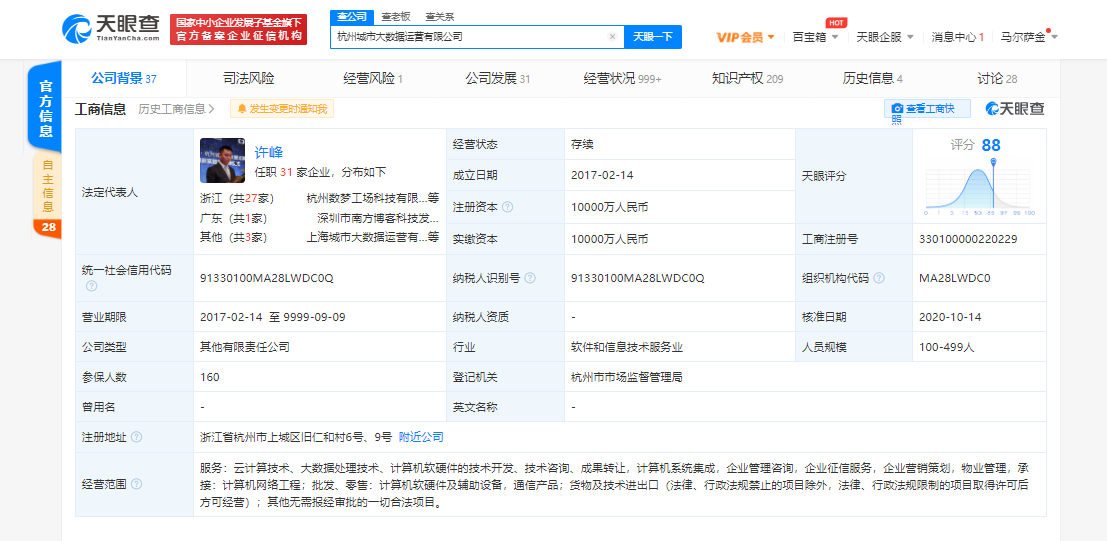Click the registered address 浙江省杭州市上城区旧仁和村6号、9号
1107x541 pixels.
pos(296,437)
